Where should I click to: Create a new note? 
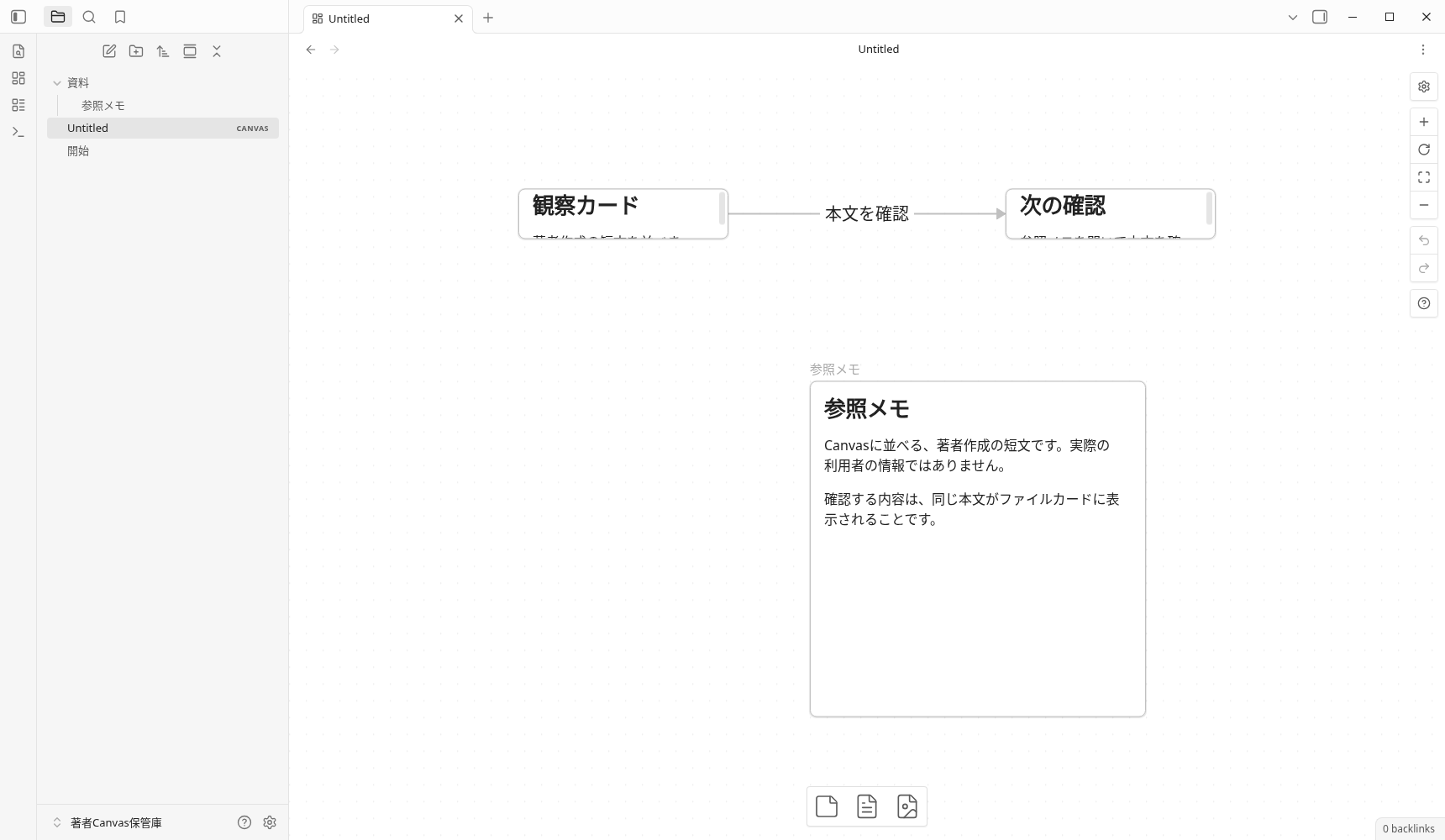(x=109, y=51)
